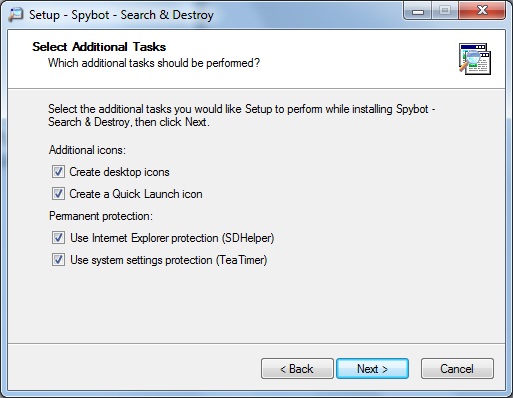
Task: Click the disabled maximize button
Action: click(x=445, y=11)
